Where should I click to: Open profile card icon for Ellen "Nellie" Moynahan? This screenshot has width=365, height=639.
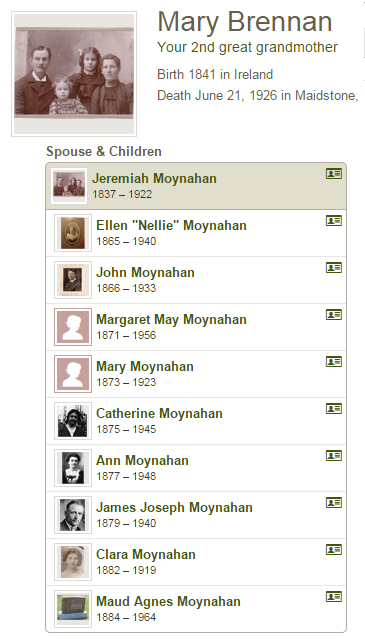tap(334, 221)
